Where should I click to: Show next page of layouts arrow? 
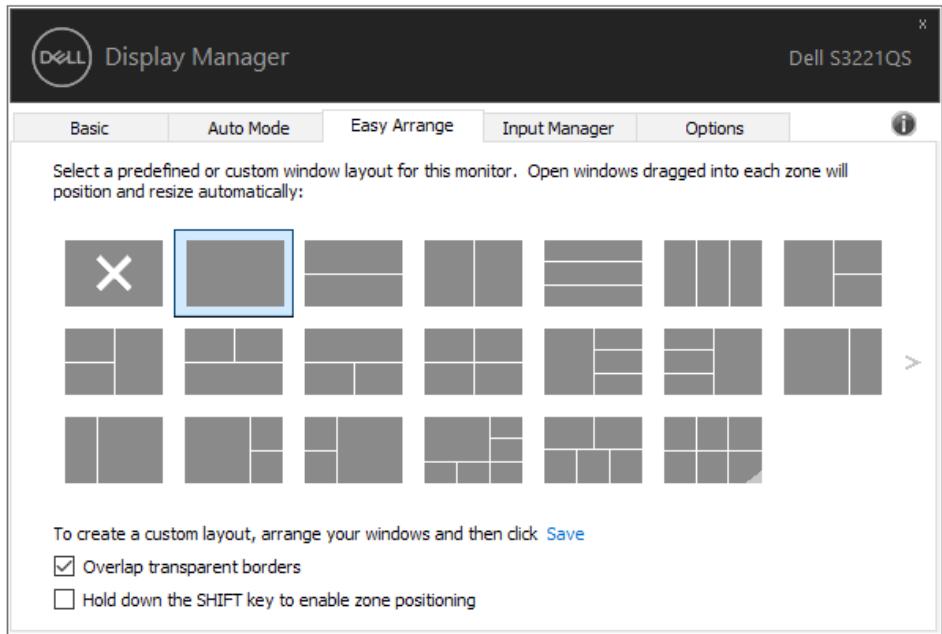pyautogui.click(x=913, y=362)
